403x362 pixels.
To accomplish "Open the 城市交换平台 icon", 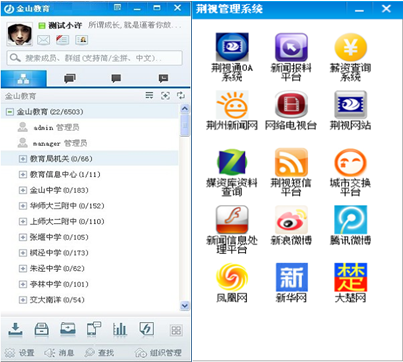I will click(x=350, y=162).
